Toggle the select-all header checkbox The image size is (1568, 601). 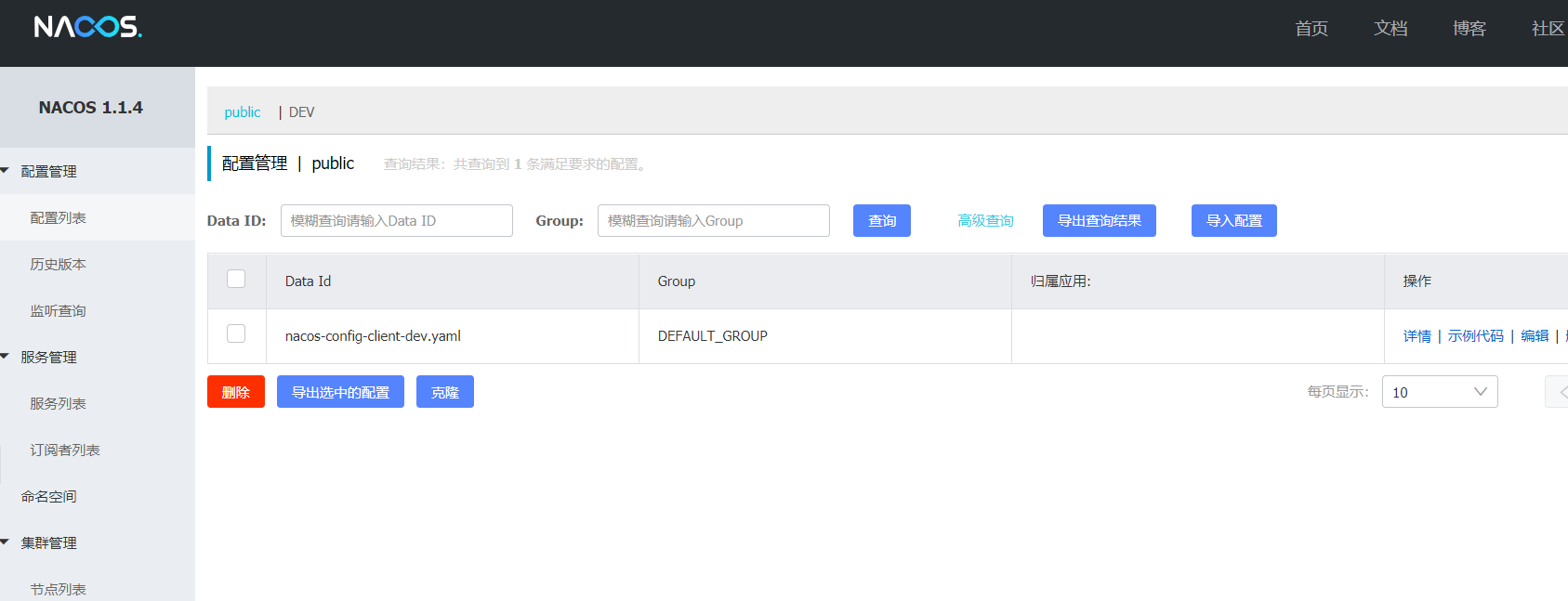[x=236, y=279]
